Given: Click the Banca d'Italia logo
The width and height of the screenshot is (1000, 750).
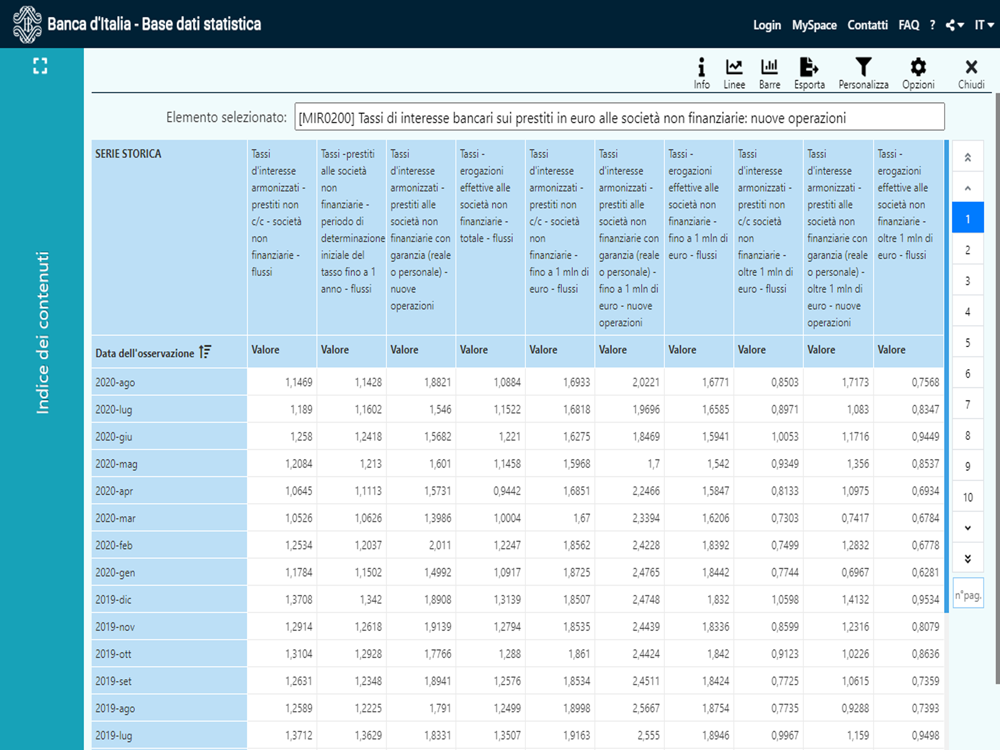Looking at the screenshot, I should (x=26, y=24).
